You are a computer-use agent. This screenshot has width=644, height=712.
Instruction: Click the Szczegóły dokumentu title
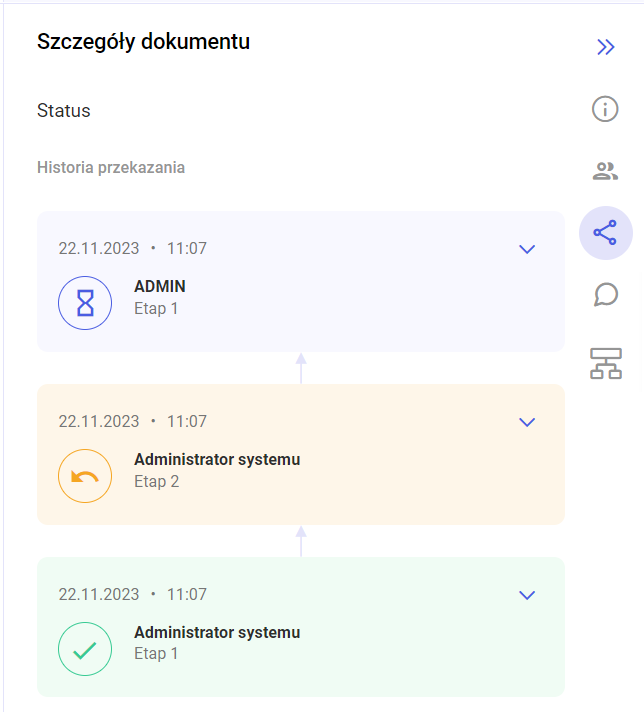(144, 42)
